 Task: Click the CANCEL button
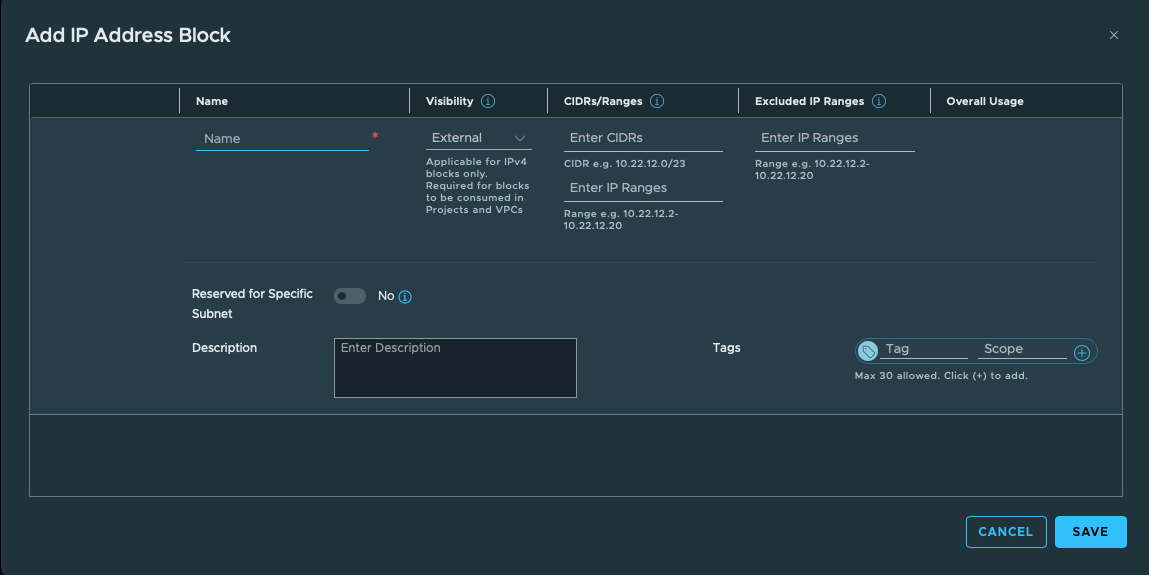pyautogui.click(x=1005, y=532)
